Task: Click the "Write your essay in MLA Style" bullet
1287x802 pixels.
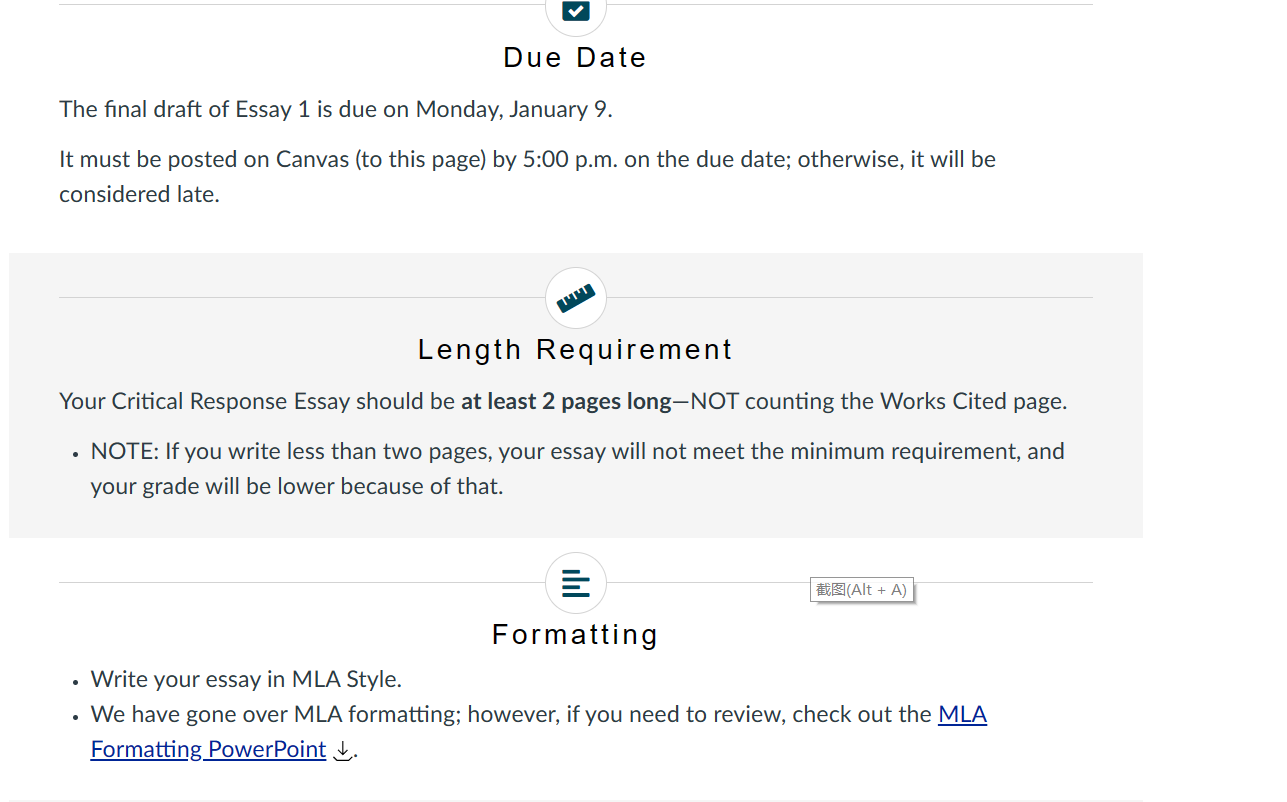Action: 244,679
